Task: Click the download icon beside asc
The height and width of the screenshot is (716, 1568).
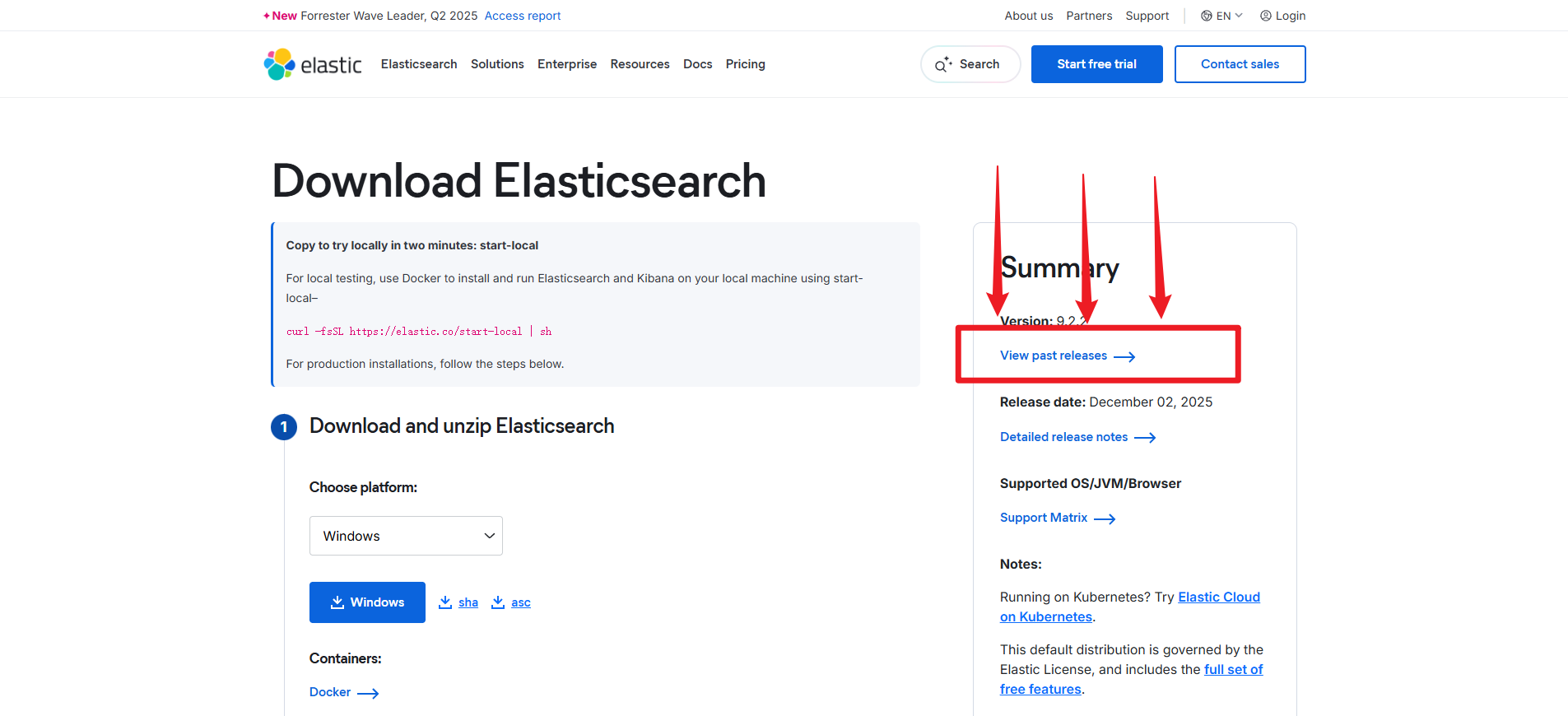Action: click(498, 602)
